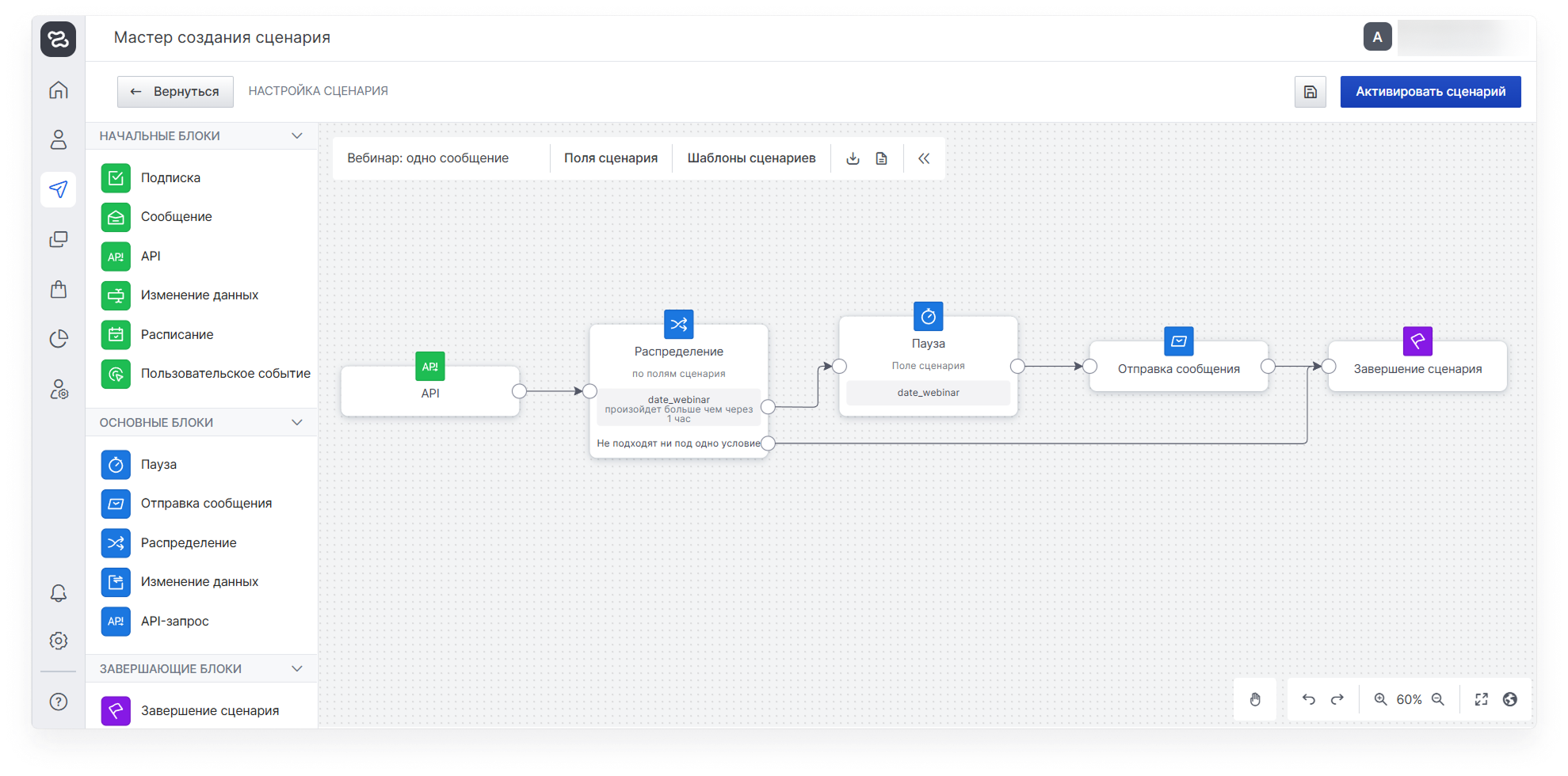Screen dimensions: 1568x776
Task: Open Шаблоны сценариев tab
Action: click(751, 158)
